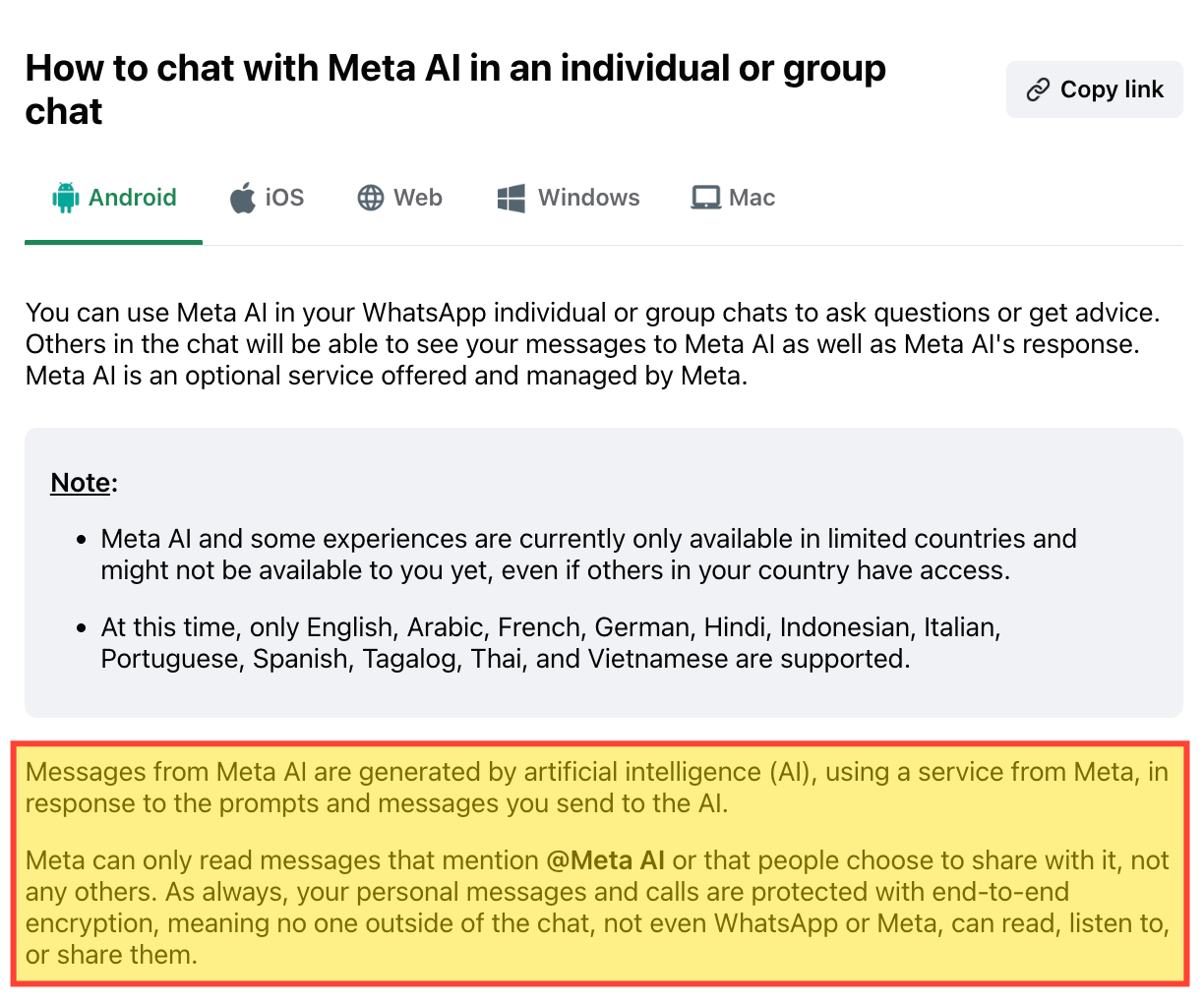This screenshot has width=1204, height=1003.
Task: Click the green Android mascot graphic
Action: click(65, 197)
